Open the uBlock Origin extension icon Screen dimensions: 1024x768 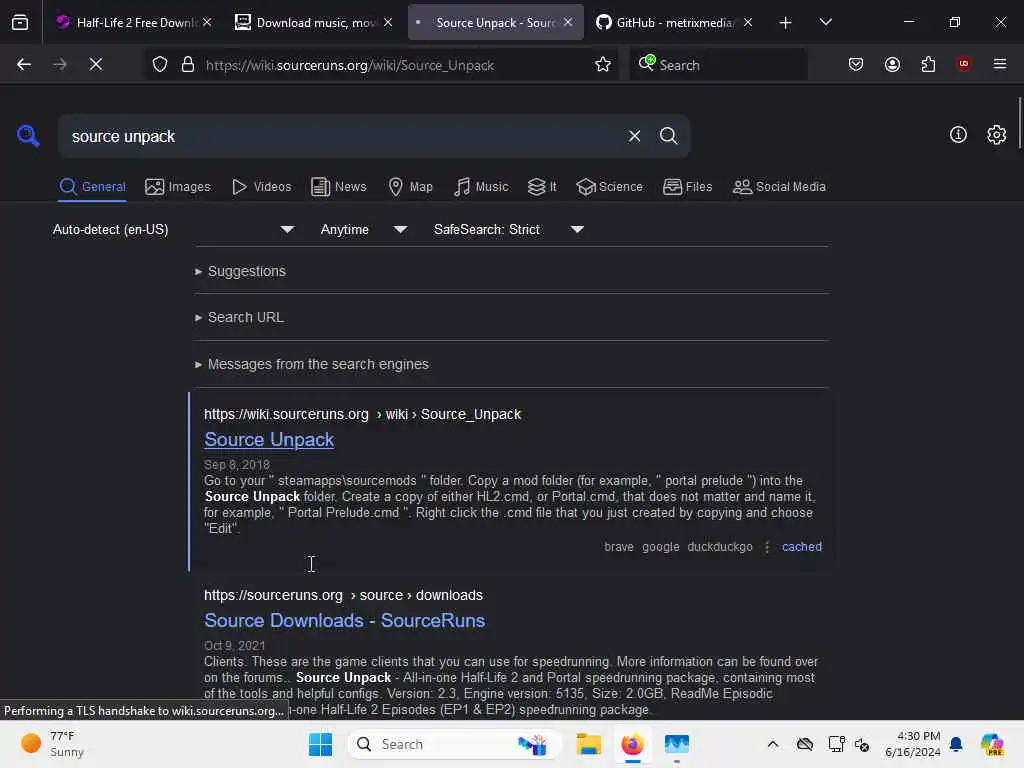click(x=963, y=64)
